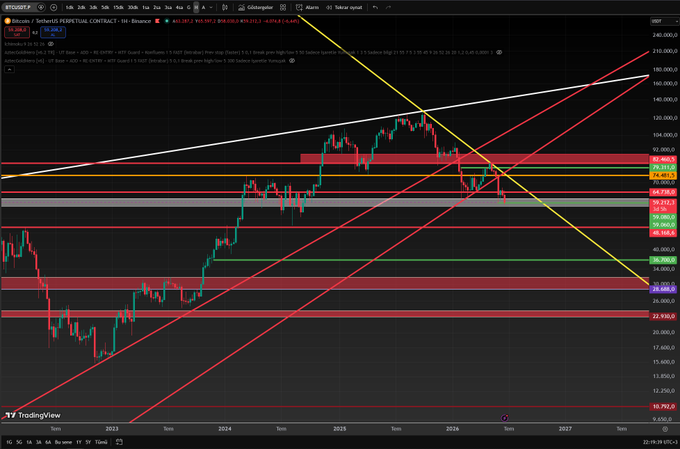Select the A monthly interval

[203, 7]
